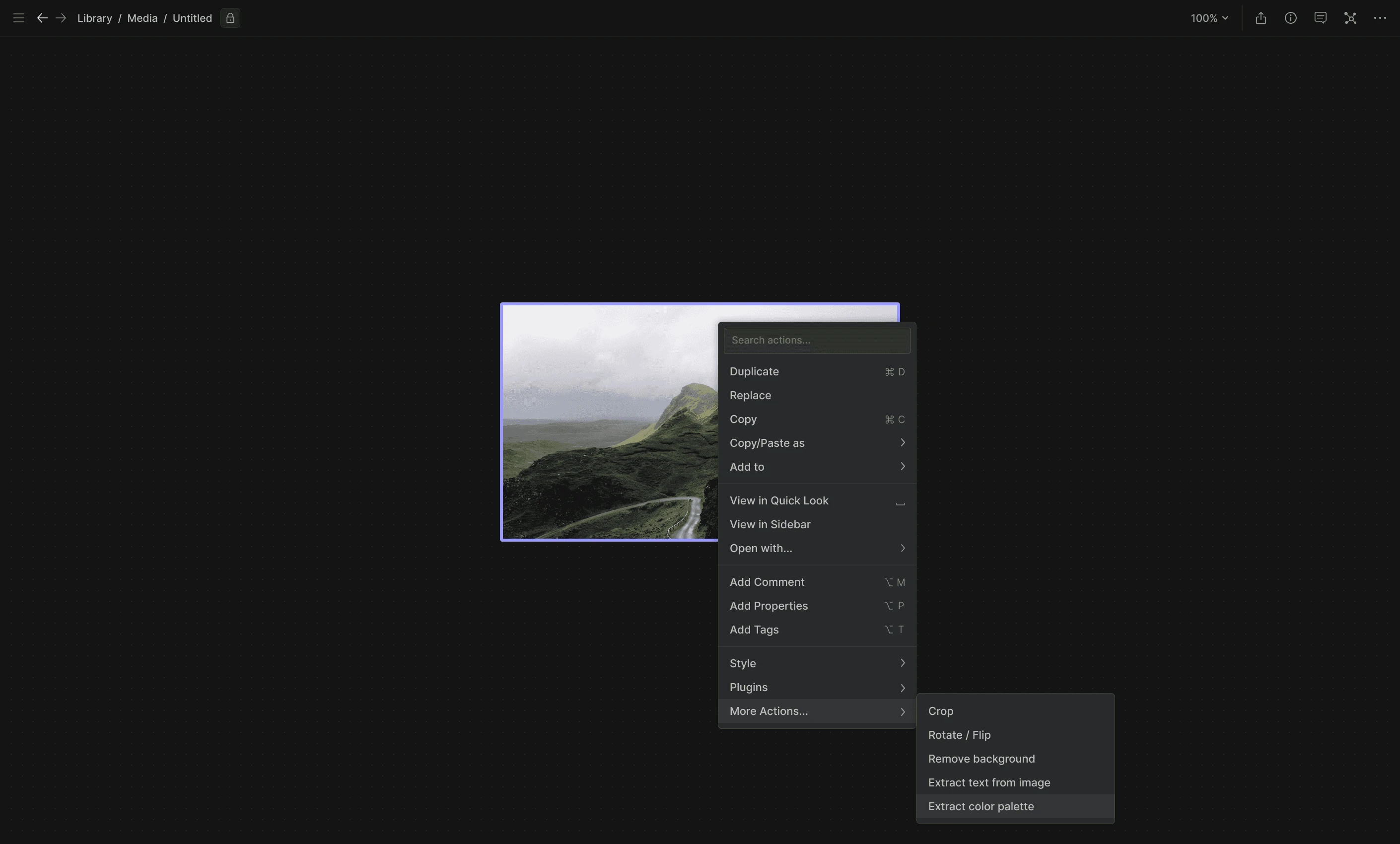This screenshot has width=1400, height=844.
Task: Click the graph/focus view icon
Action: [1350, 18]
